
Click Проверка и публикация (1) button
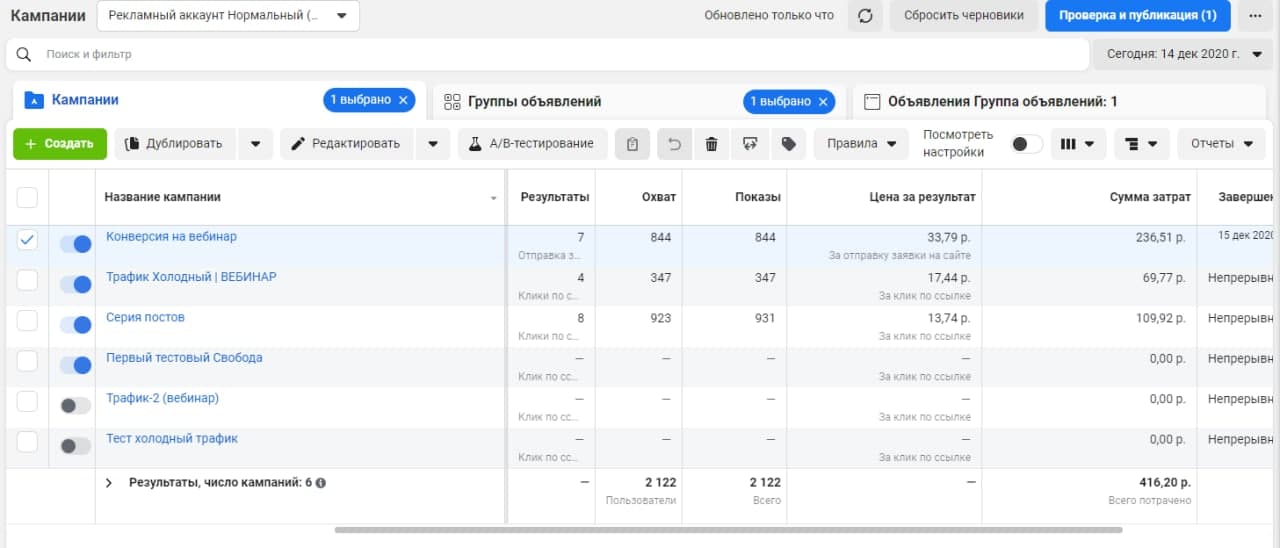tap(1138, 16)
